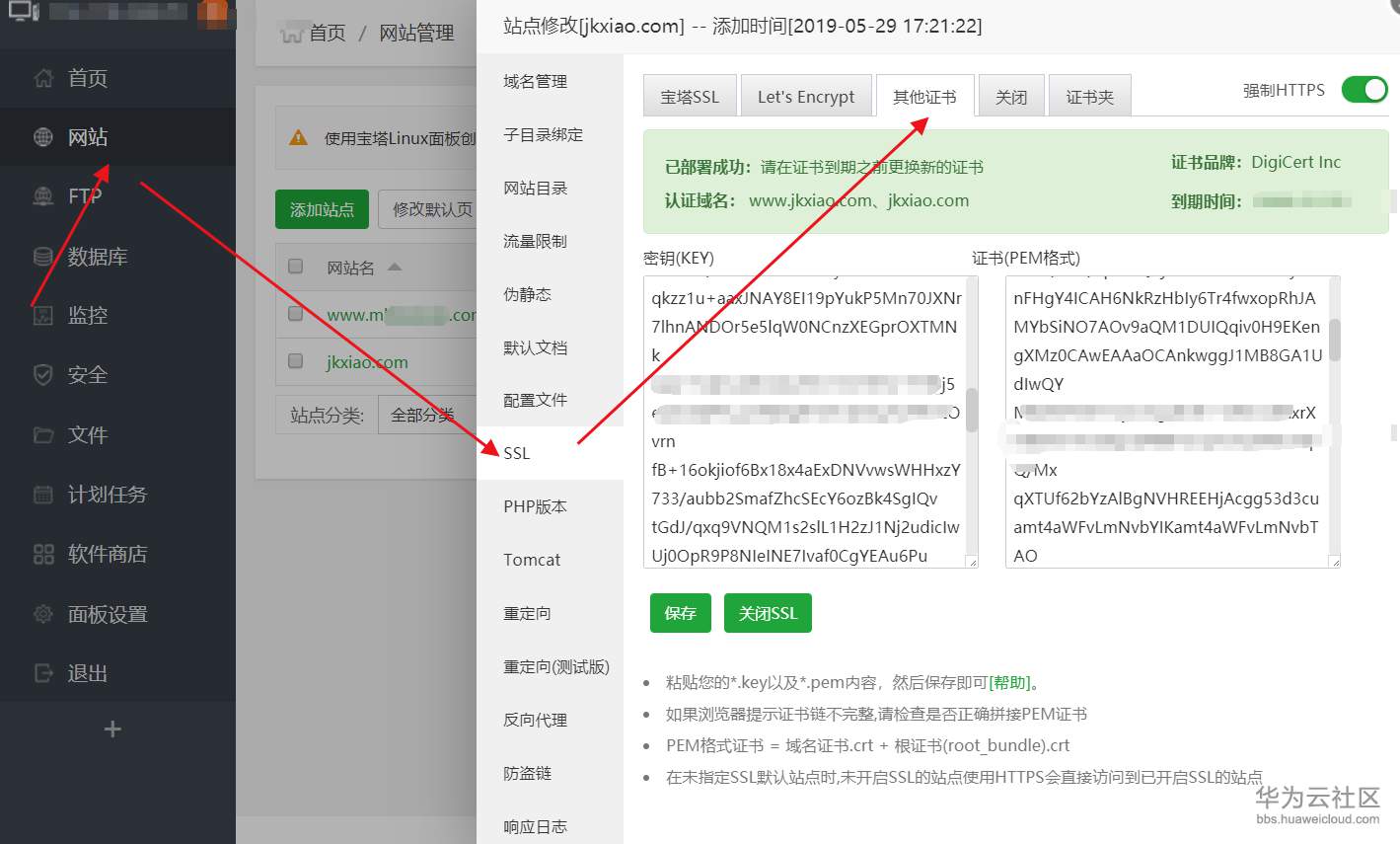Viewport: 1400px width, 844px height.
Task: Click the gear icon beside 面板设置
Action: pos(43,614)
